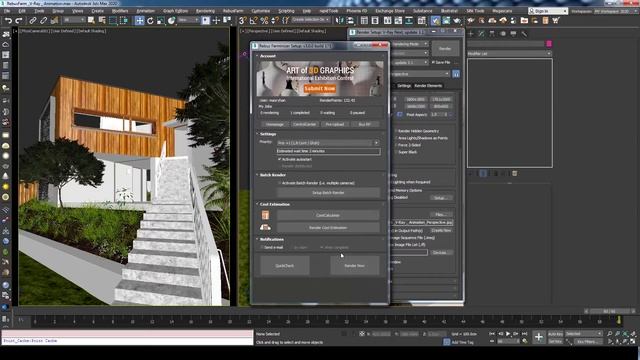Viewport: 640px width, 360px height.
Task: Click the magenta object color swatch
Action: click(549, 44)
